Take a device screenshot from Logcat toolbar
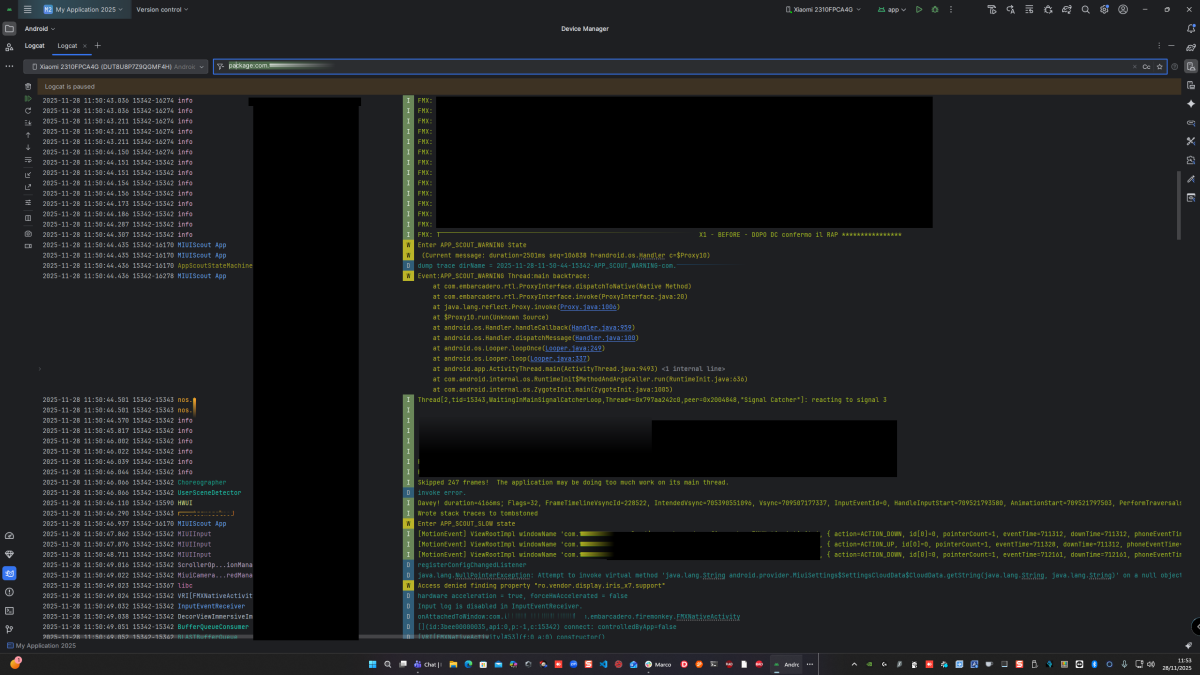1200x675 pixels. pos(28,234)
